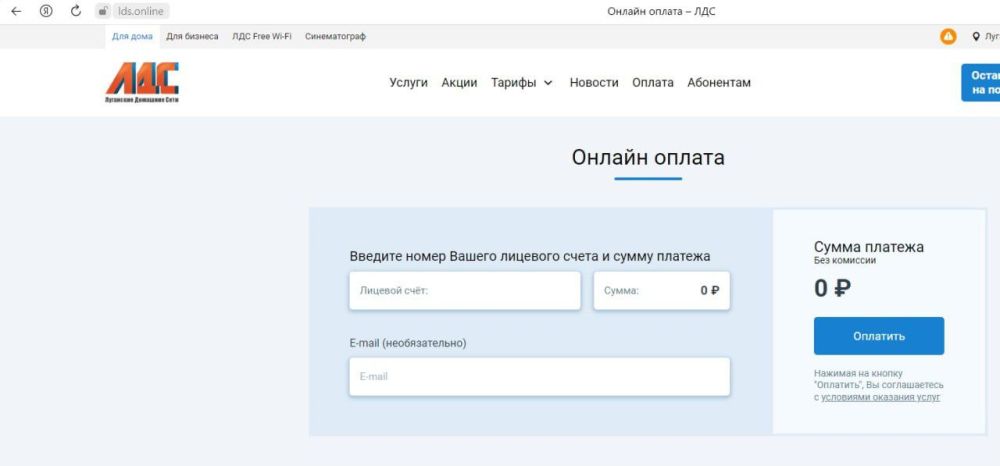1000x466 pixels.
Task: Click the browser back arrow
Action: tap(16, 11)
